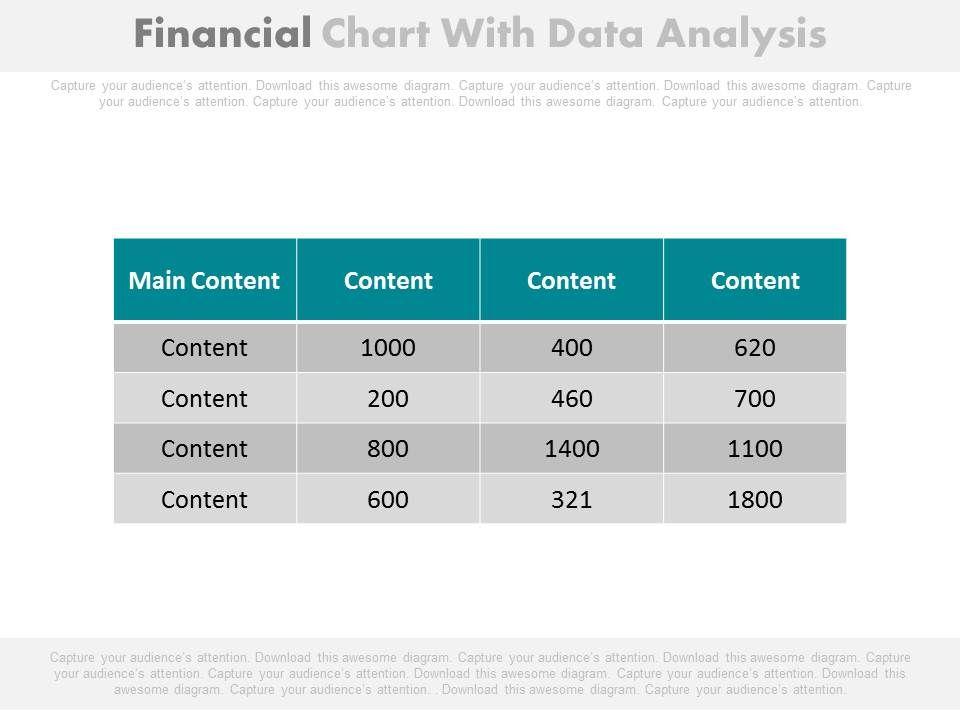960x720 pixels.
Task: Click the 'Main Content' header cell
Action: pos(205,281)
